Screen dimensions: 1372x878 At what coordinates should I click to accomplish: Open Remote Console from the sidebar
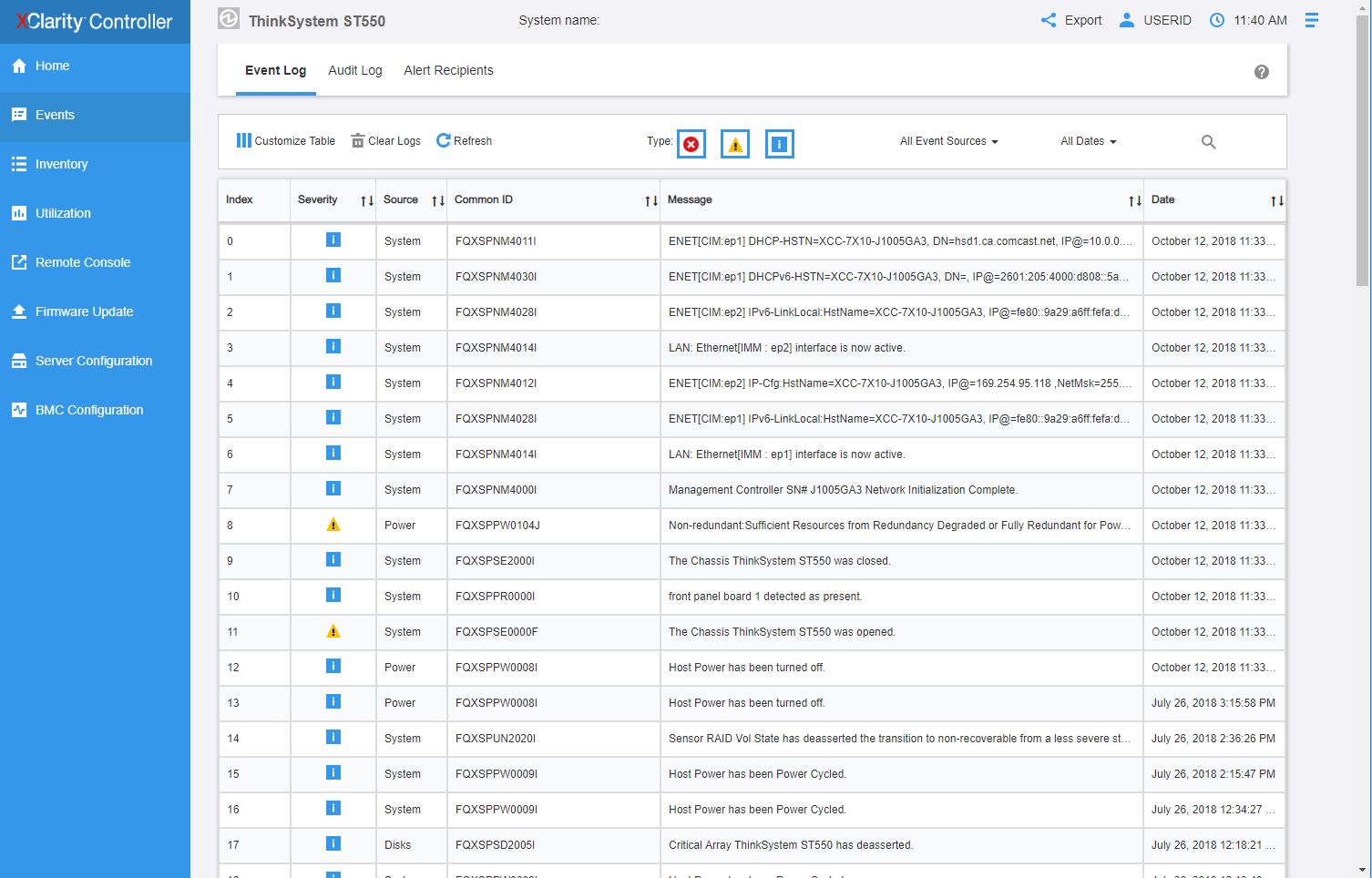point(83,262)
